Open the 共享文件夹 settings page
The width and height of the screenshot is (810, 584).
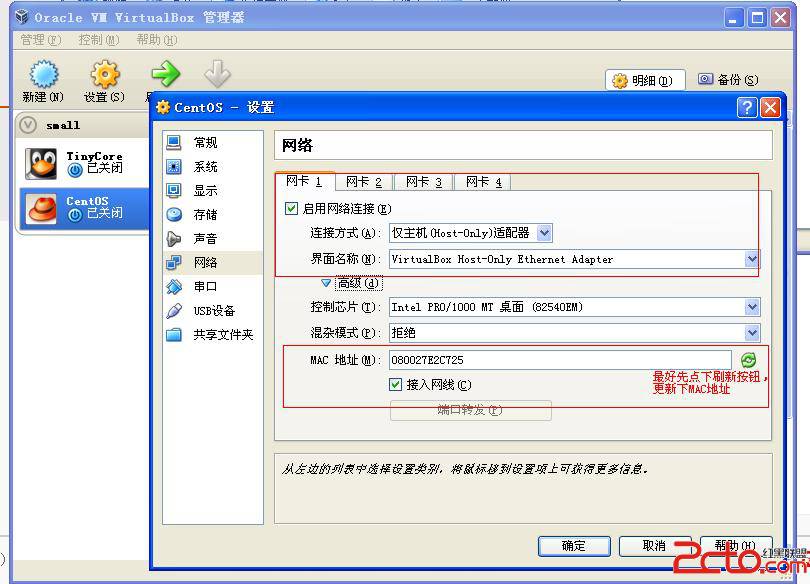176,336
